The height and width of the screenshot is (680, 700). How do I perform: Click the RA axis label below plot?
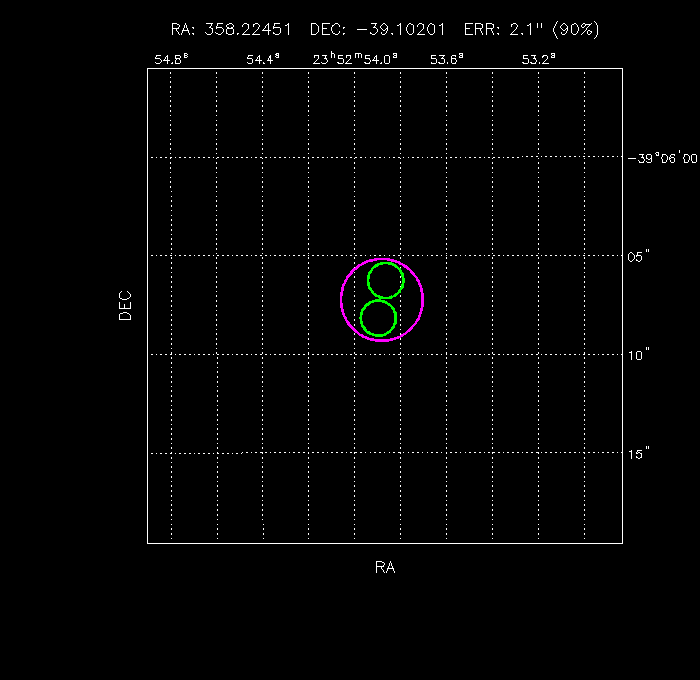(x=385, y=568)
